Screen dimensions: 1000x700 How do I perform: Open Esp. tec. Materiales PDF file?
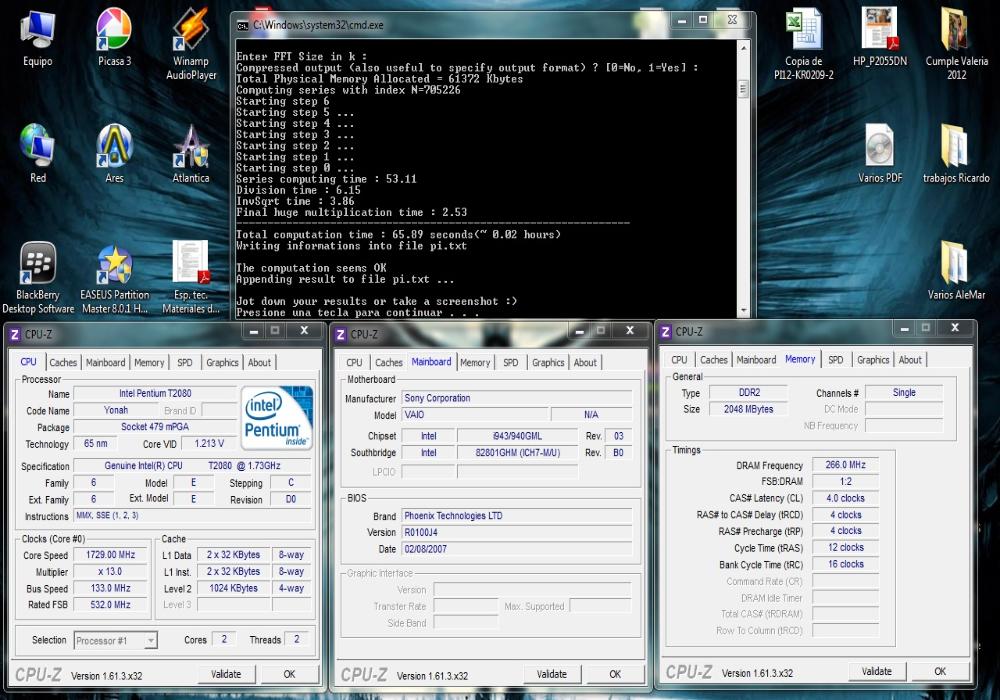pos(191,277)
